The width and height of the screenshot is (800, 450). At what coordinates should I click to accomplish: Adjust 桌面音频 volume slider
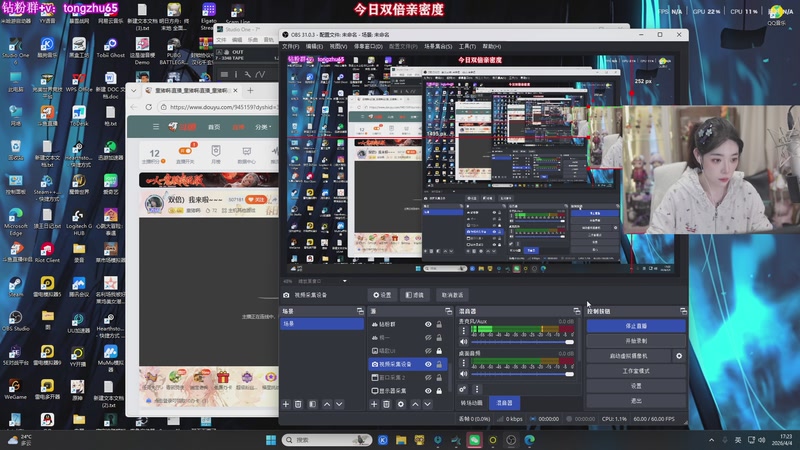pyautogui.click(x=522, y=373)
